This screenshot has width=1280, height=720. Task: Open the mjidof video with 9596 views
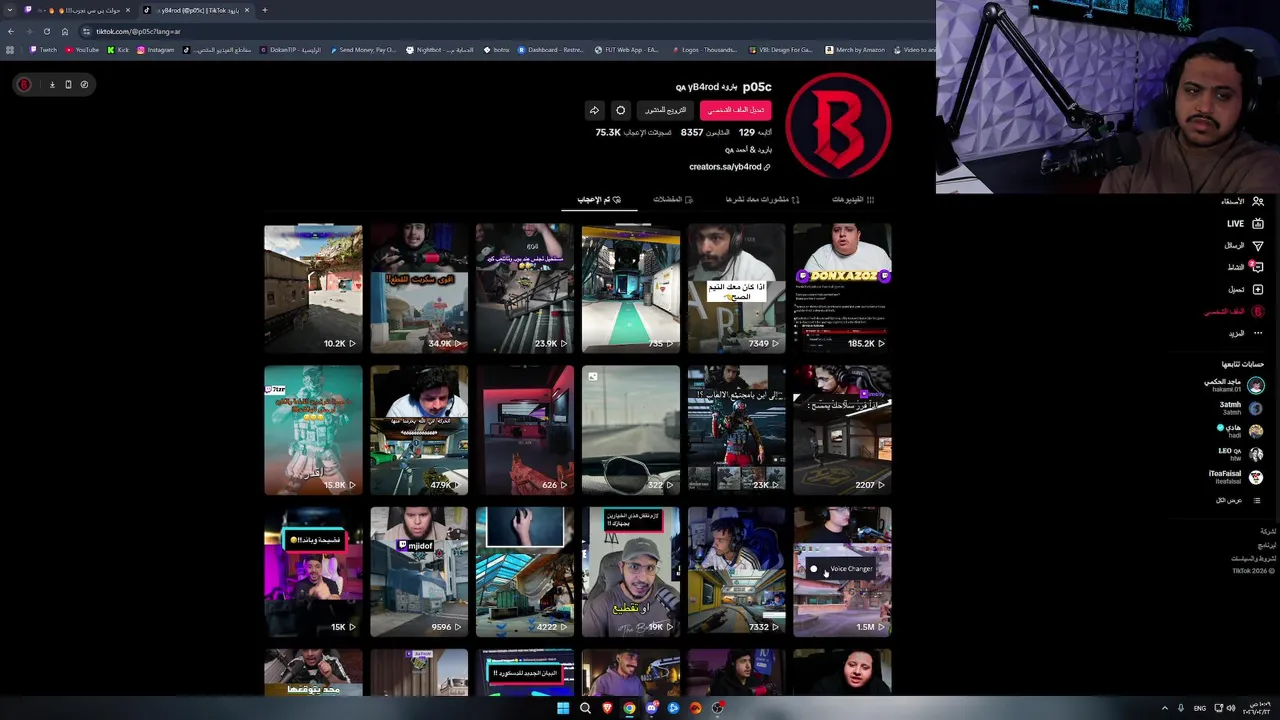tap(419, 572)
